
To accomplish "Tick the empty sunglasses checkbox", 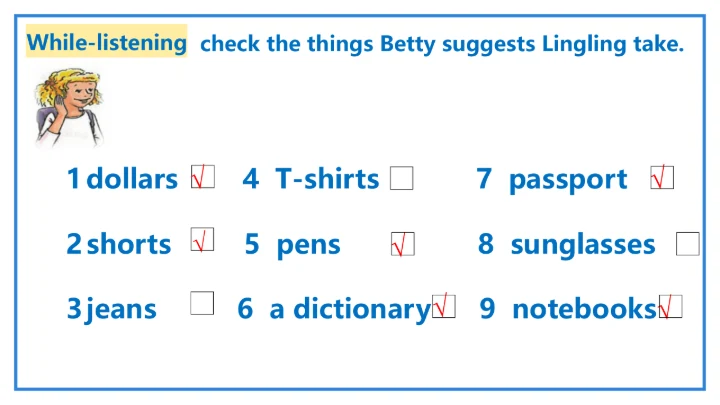I will coord(687,244).
